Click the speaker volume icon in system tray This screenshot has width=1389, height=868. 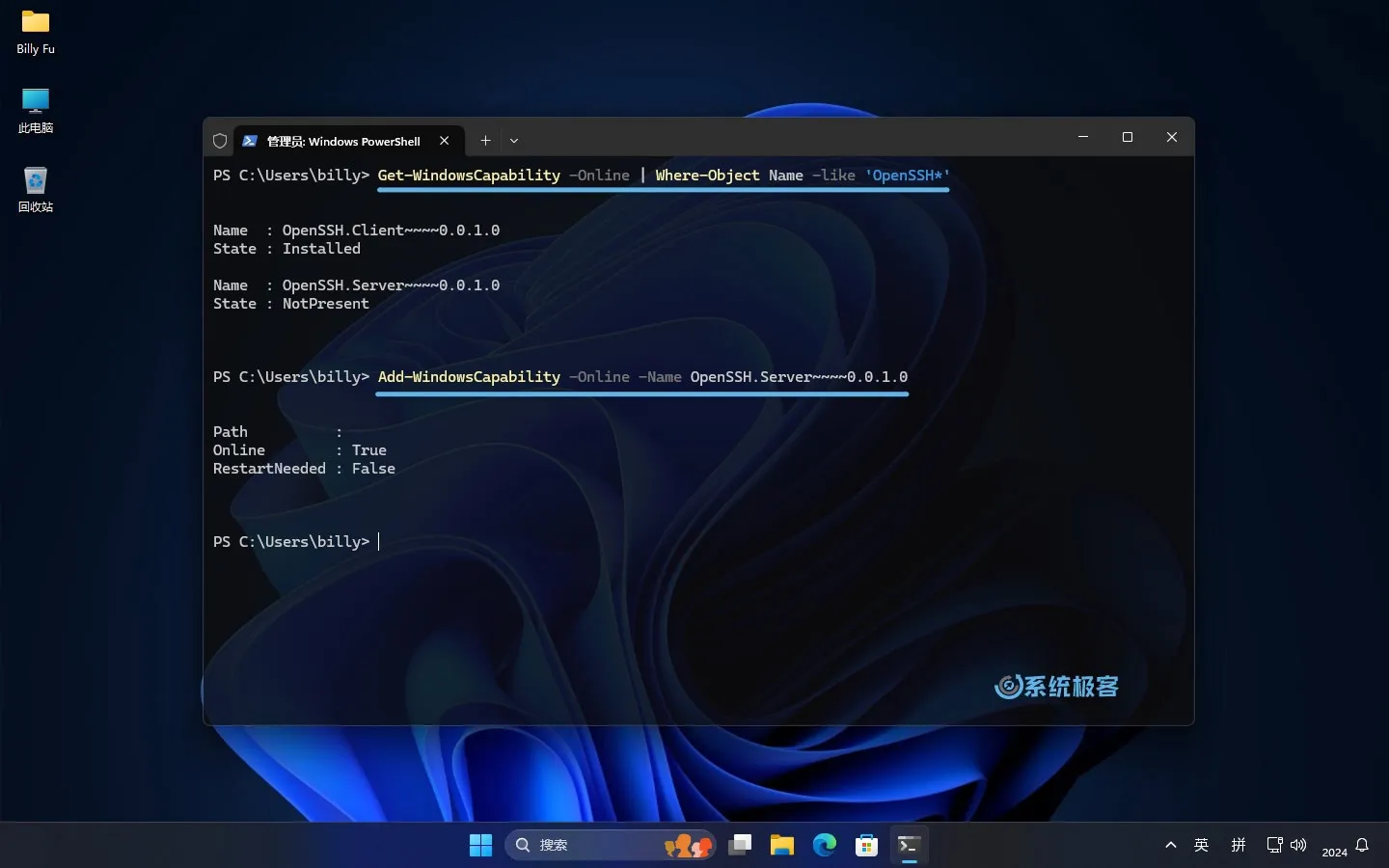1299,845
